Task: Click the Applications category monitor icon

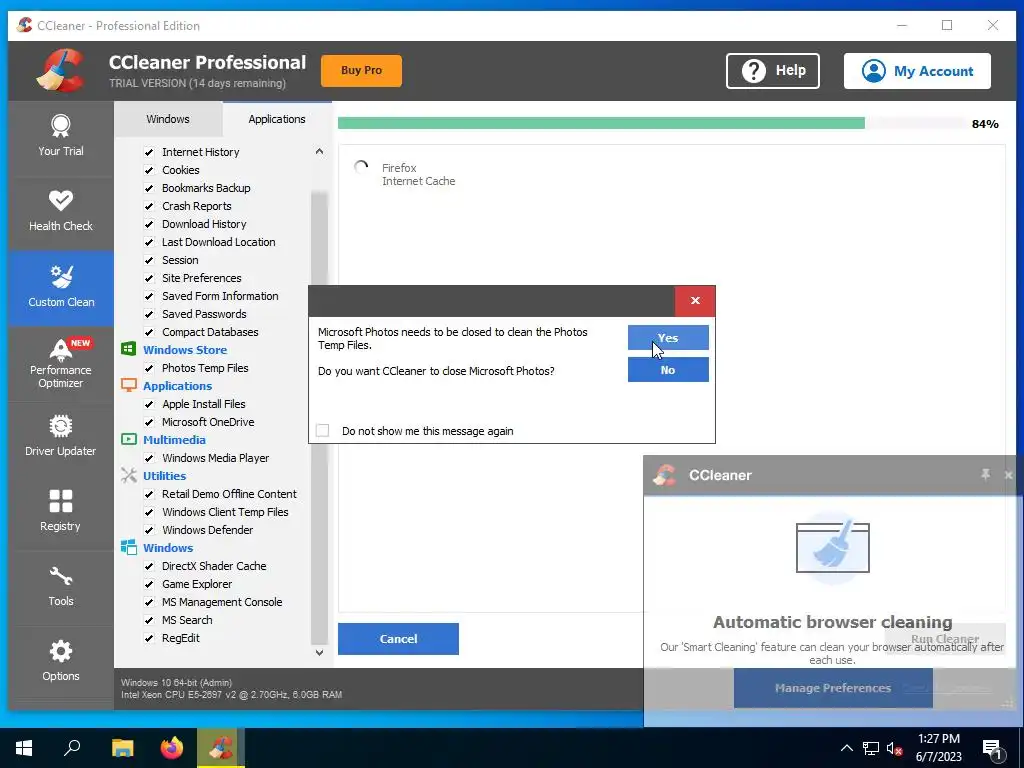Action: [x=129, y=385]
